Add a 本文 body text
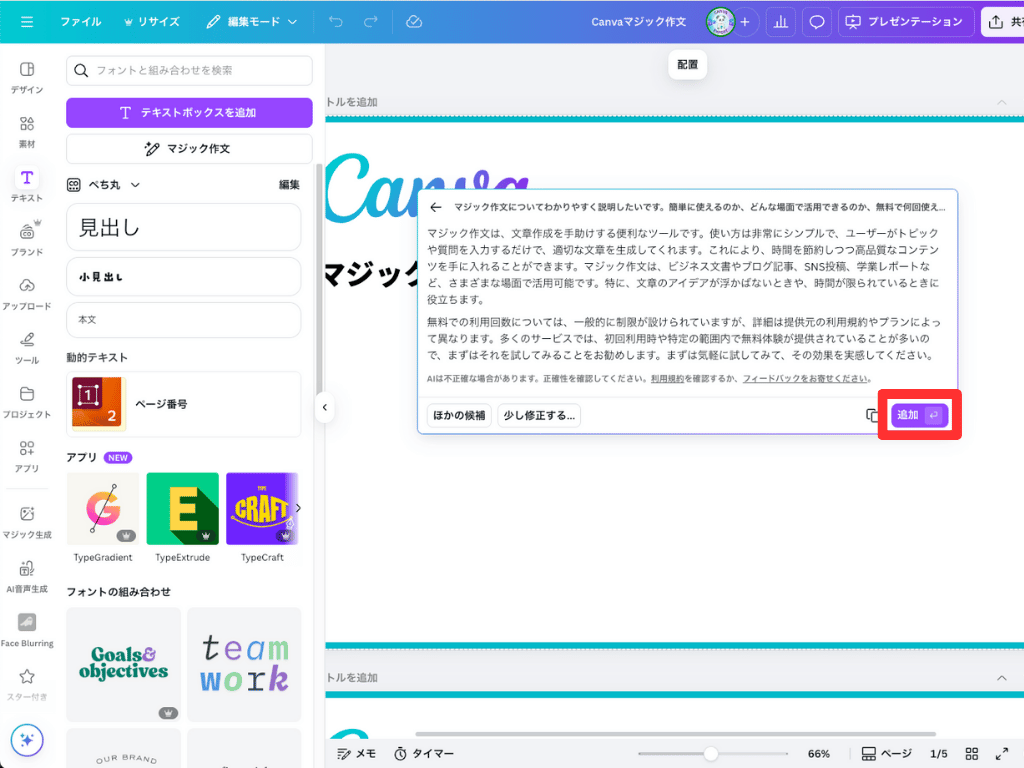 [x=184, y=320]
